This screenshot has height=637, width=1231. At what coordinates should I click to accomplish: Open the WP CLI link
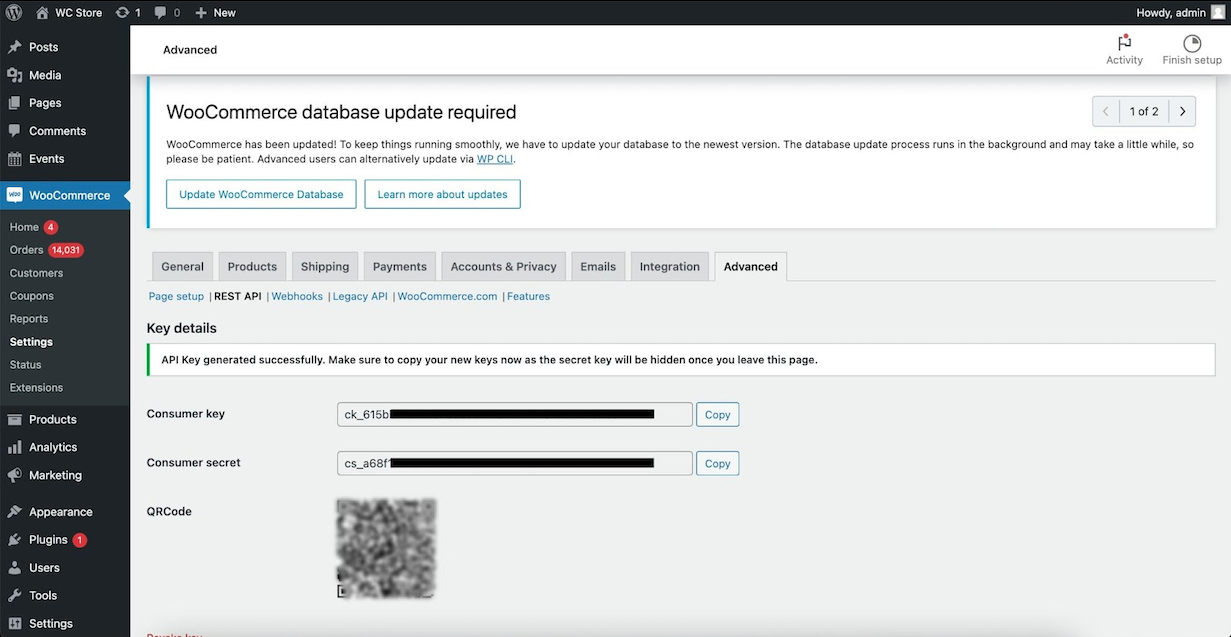pos(495,158)
